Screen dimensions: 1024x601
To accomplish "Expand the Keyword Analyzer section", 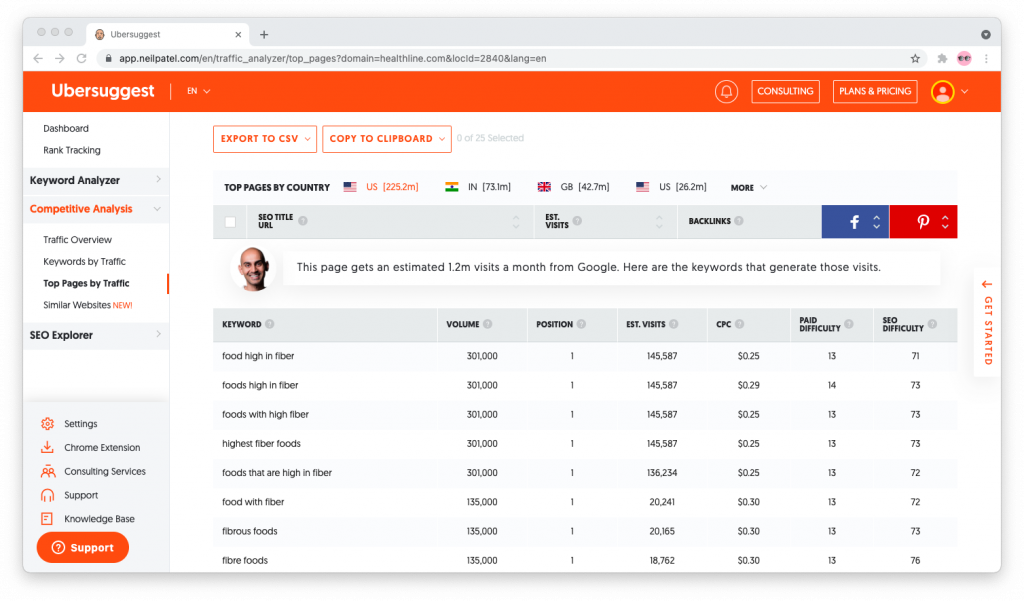I will [95, 180].
